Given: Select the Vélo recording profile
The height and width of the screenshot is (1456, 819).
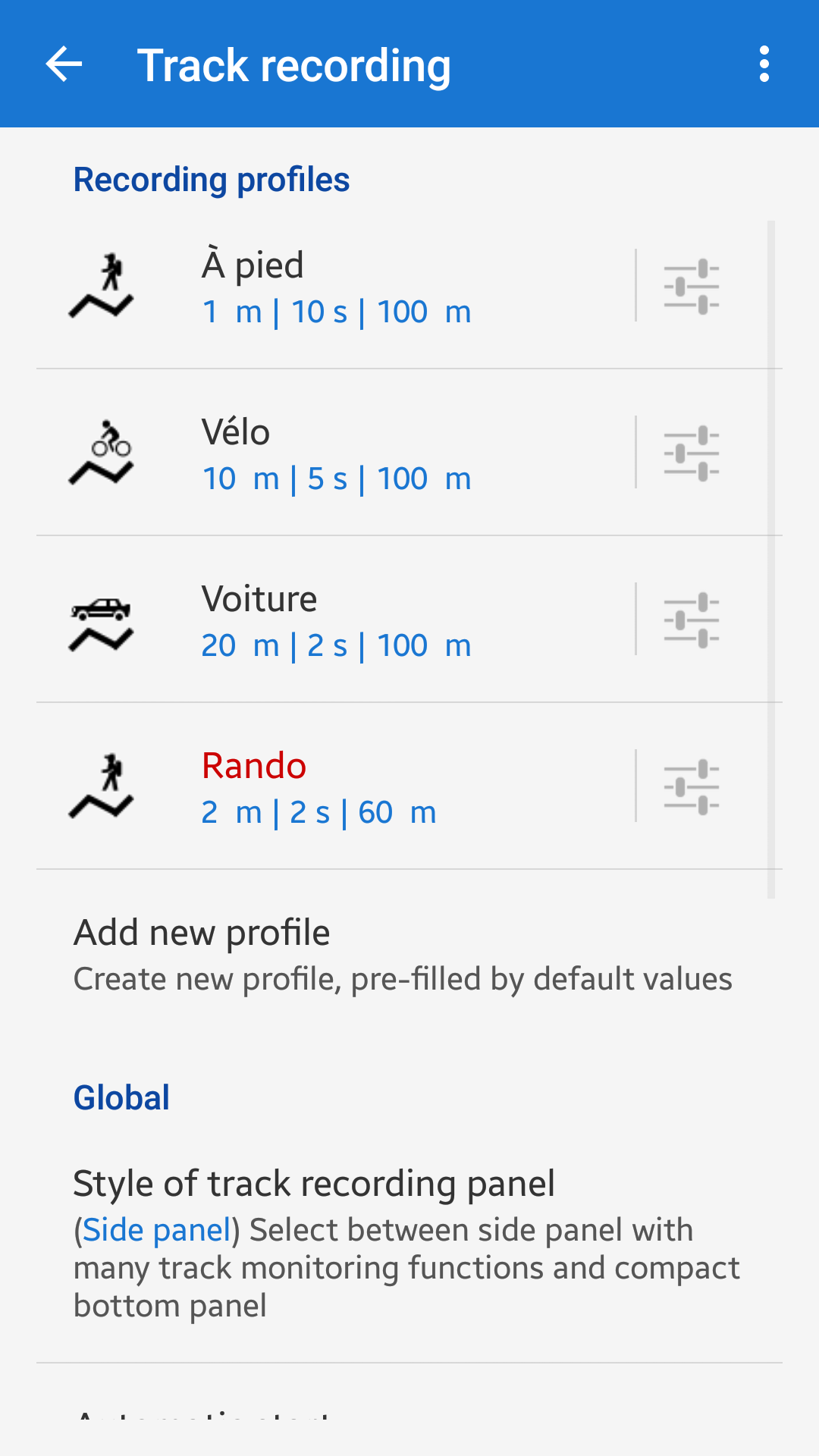Looking at the screenshot, I should click(x=336, y=454).
